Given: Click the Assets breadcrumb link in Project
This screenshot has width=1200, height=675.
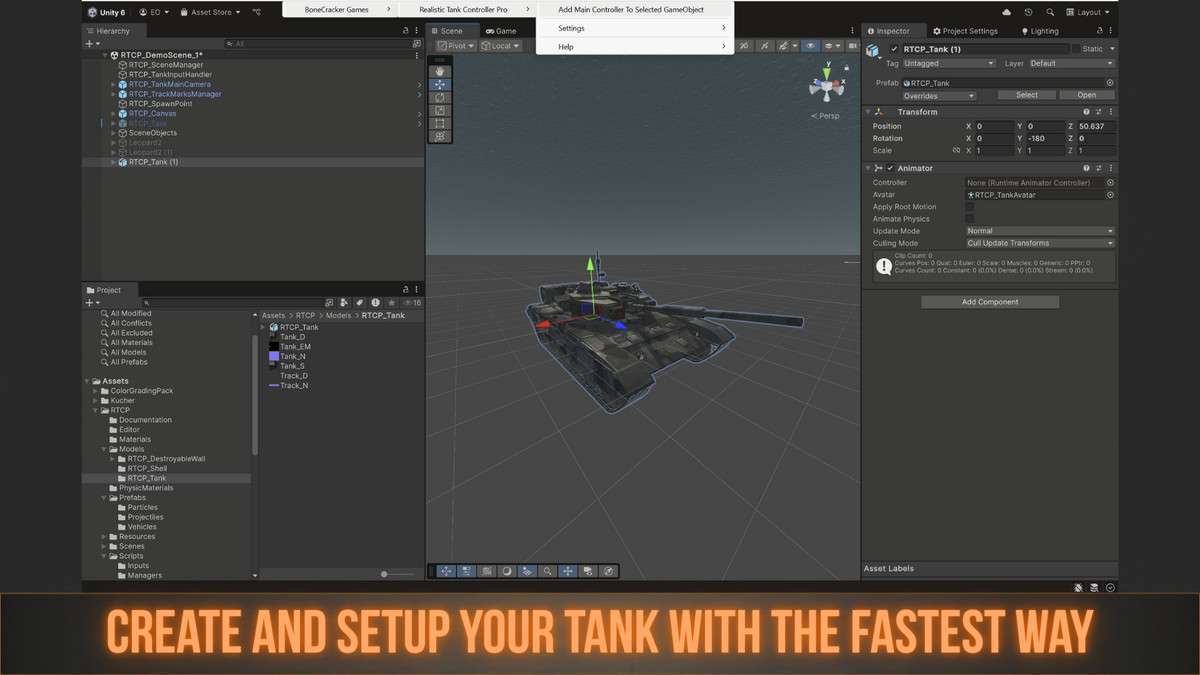Looking at the screenshot, I should [x=273, y=315].
